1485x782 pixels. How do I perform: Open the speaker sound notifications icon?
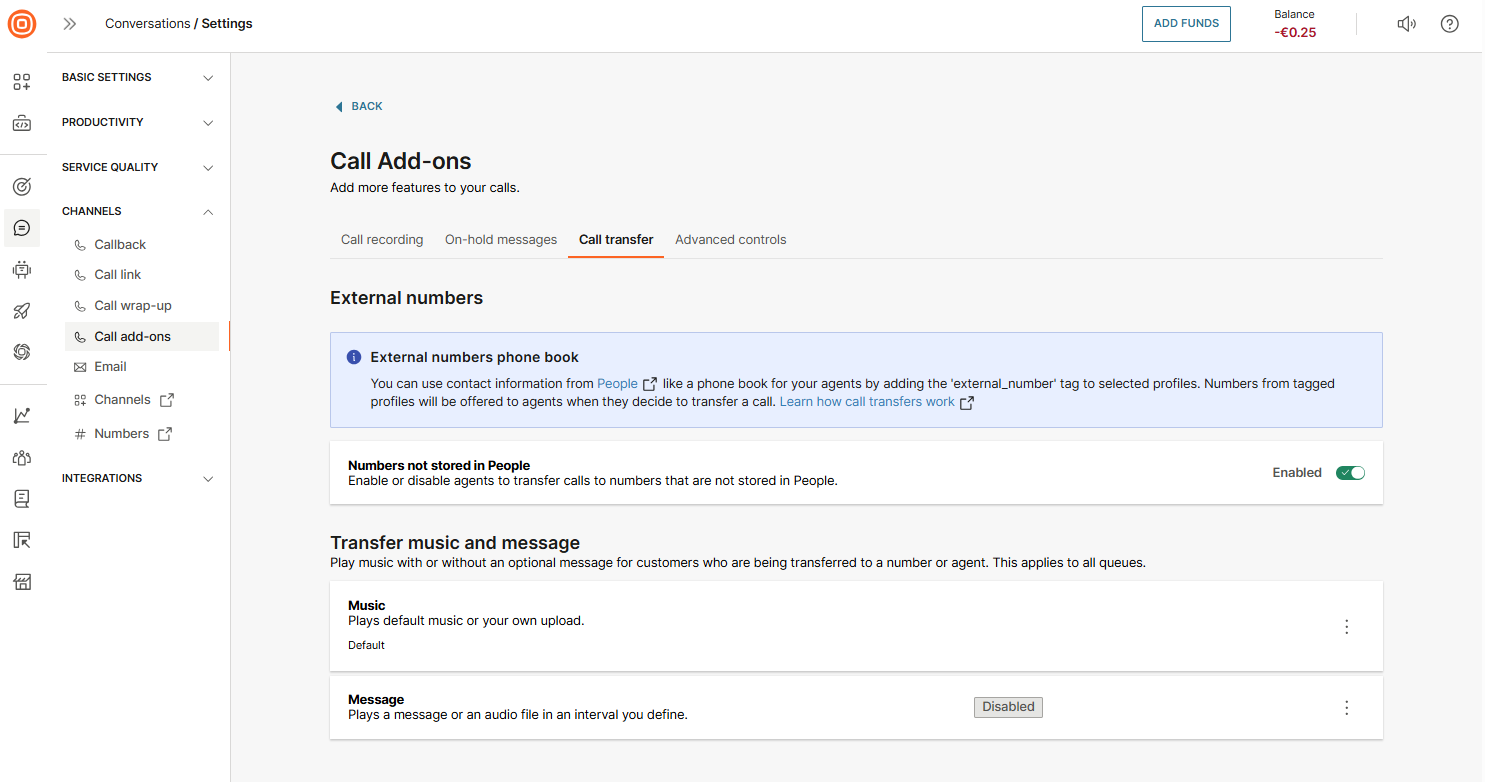tap(1406, 24)
